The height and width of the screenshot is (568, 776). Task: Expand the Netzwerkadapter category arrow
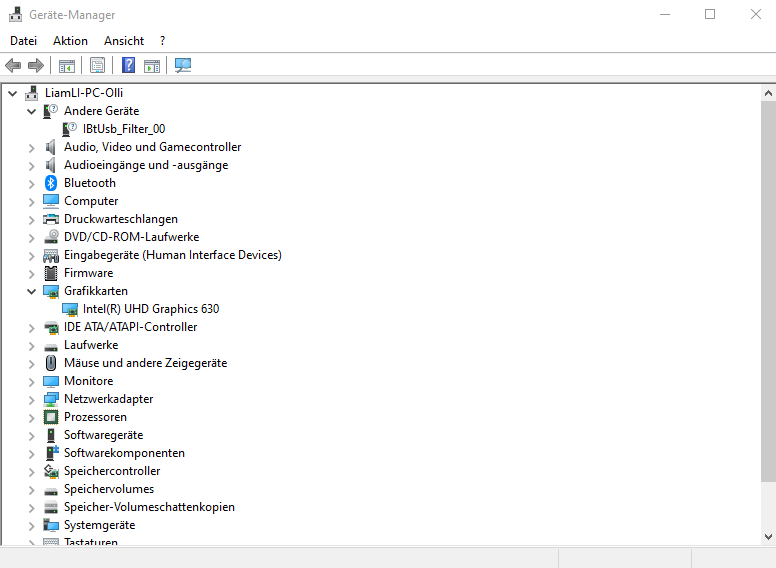coord(32,399)
